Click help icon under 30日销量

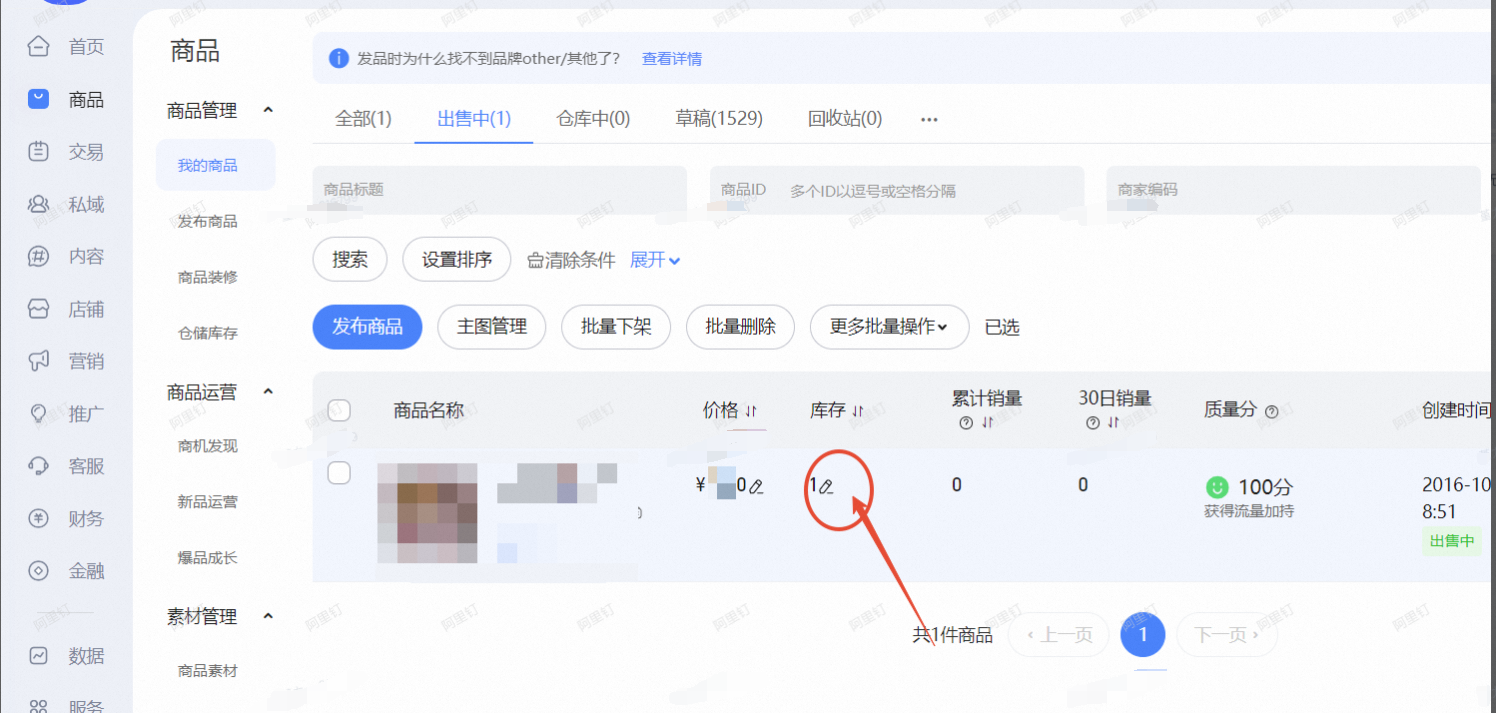point(1093,423)
